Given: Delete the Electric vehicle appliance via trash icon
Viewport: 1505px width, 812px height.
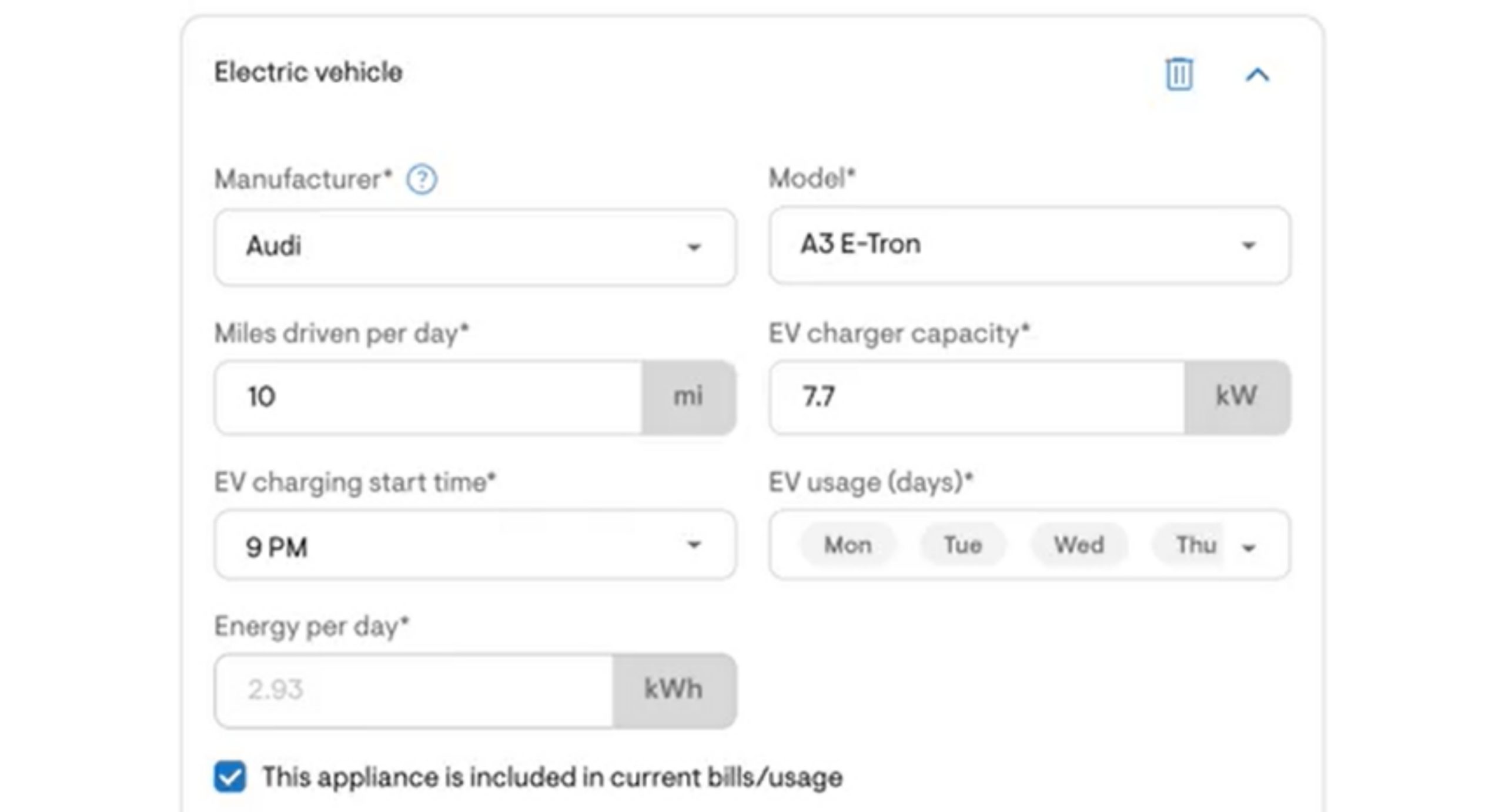Looking at the screenshot, I should click(x=1179, y=74).
